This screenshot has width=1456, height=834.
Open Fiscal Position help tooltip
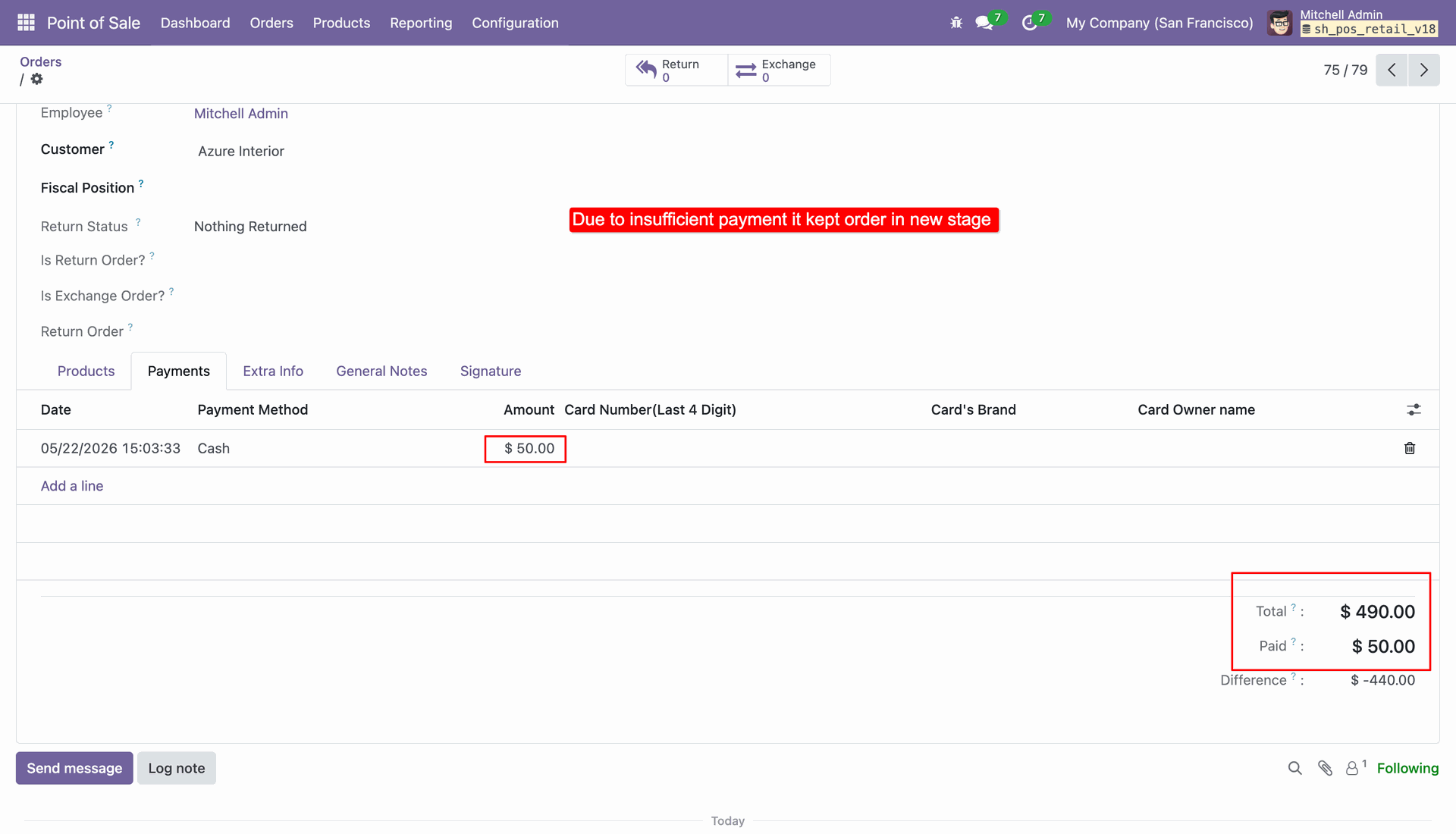[x=141, y=183]
